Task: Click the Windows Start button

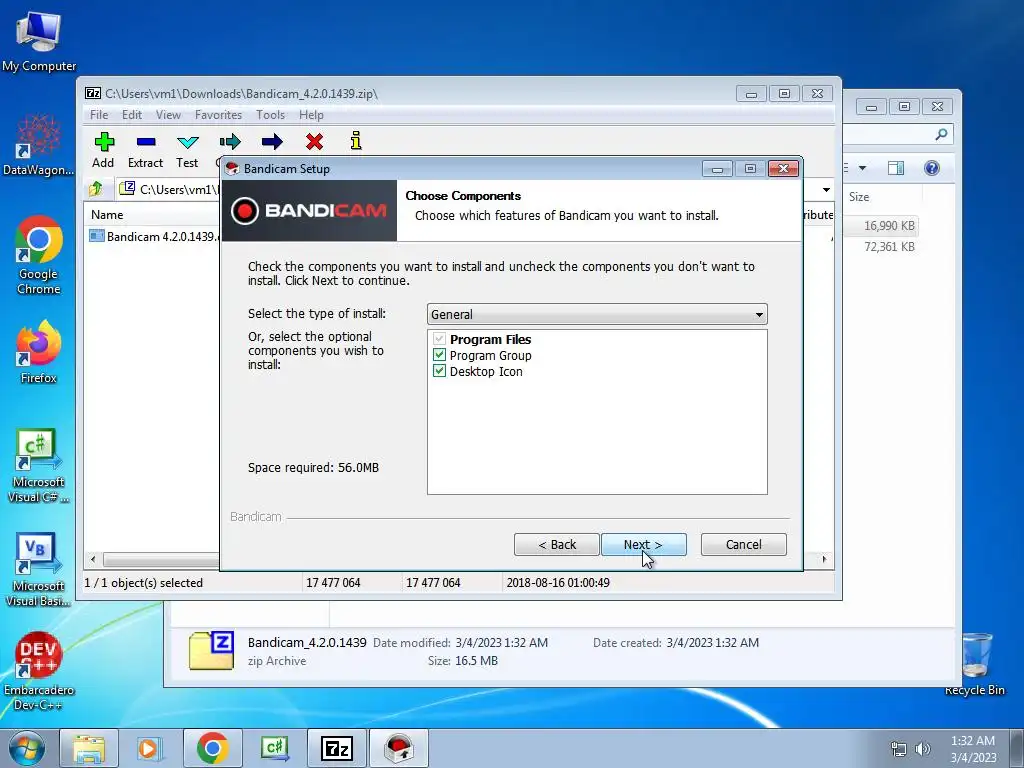Action: point(26,748)
